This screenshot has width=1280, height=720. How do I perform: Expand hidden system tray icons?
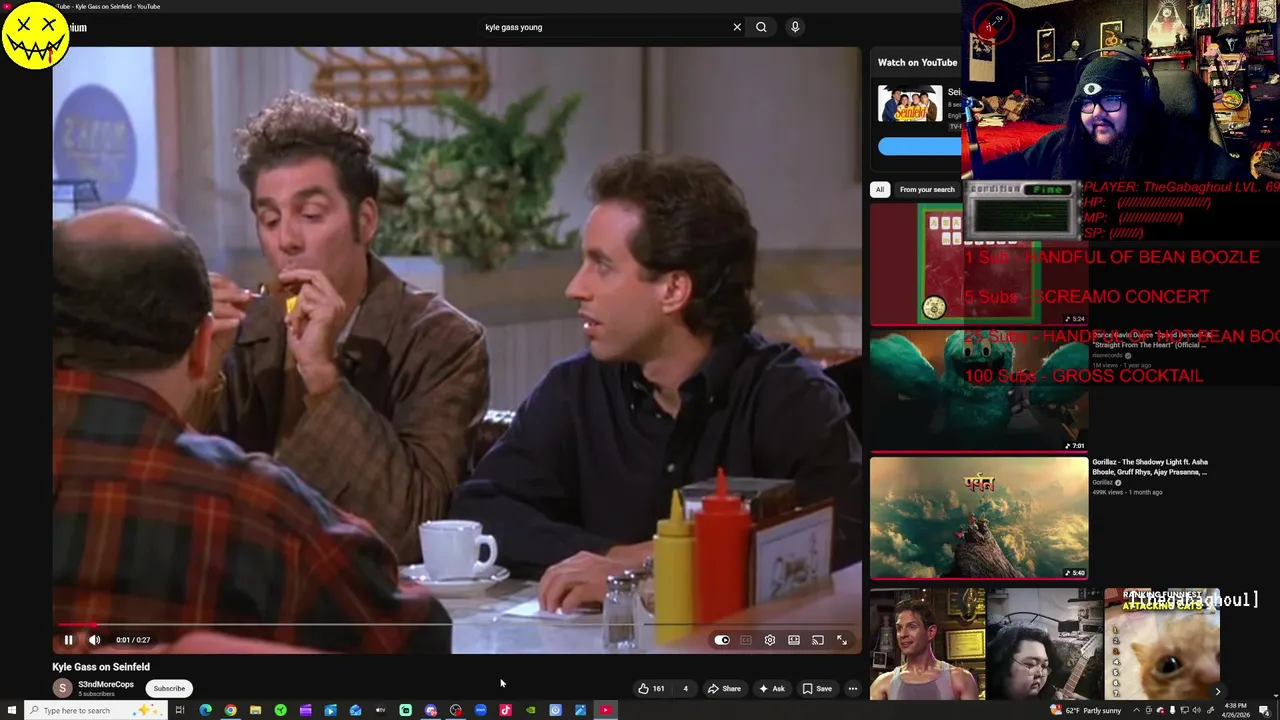click(x=1136, y=710)
